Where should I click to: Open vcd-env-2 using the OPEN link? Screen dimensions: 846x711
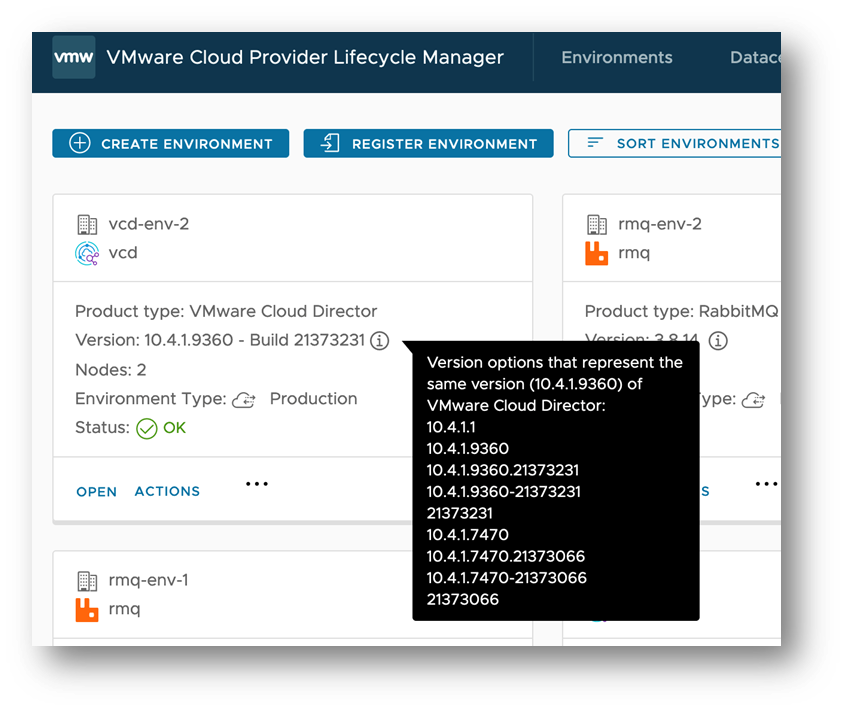pos(97,491)
